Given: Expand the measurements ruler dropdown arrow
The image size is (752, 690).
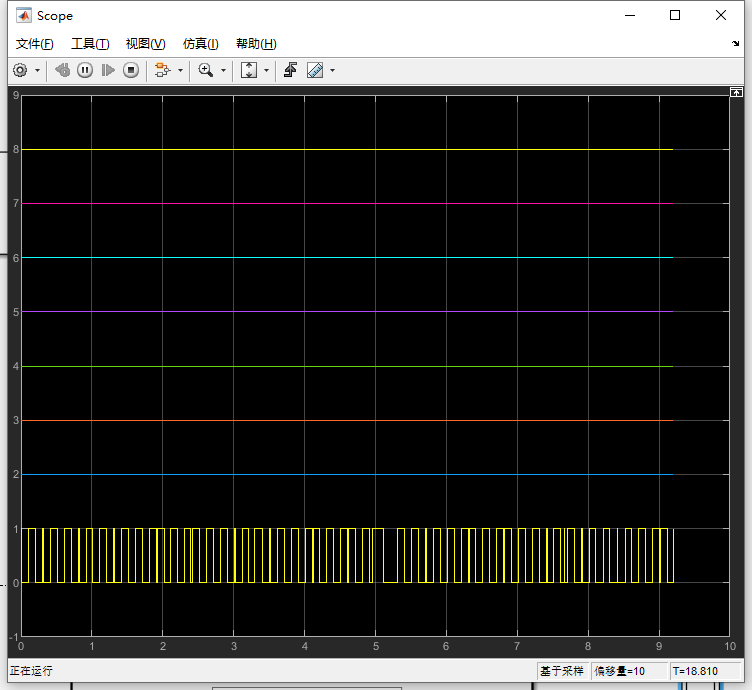Looking at the screenshot, I should (332, 71).
